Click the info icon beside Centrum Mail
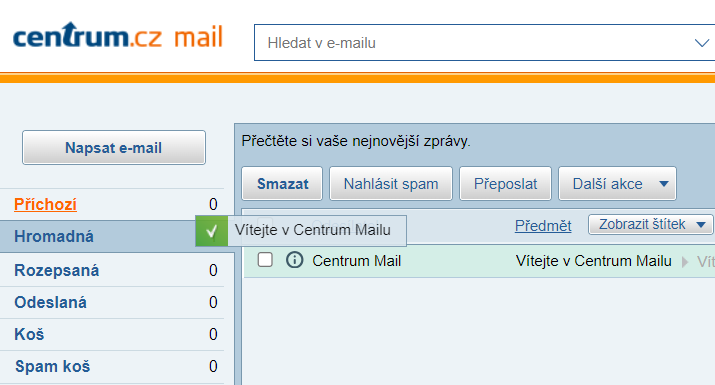Viewport: 715px width, 385px height. point(295,260)
